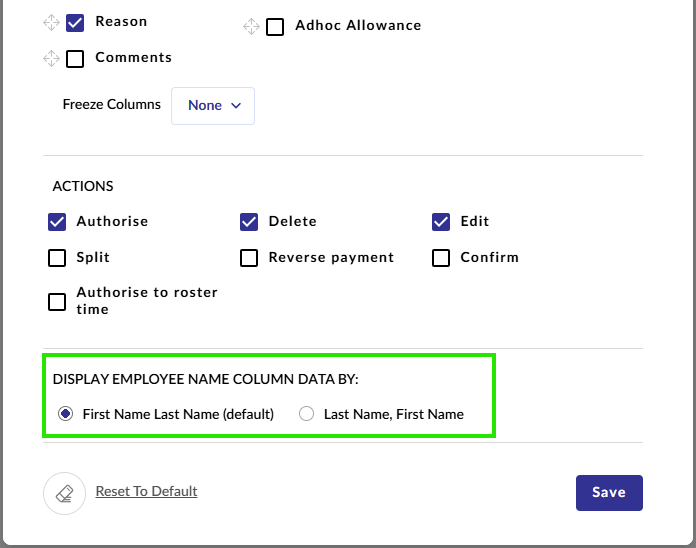Uncheck the Edit action checkbox
The image size is (696, 548).
441,222
